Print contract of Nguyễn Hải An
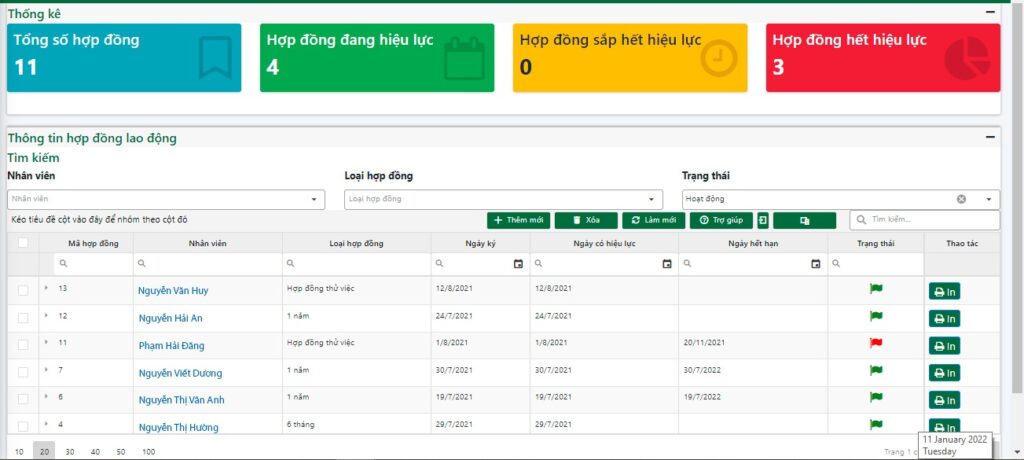The height and width of the screenshot is (460, 1024). (944, 319)
